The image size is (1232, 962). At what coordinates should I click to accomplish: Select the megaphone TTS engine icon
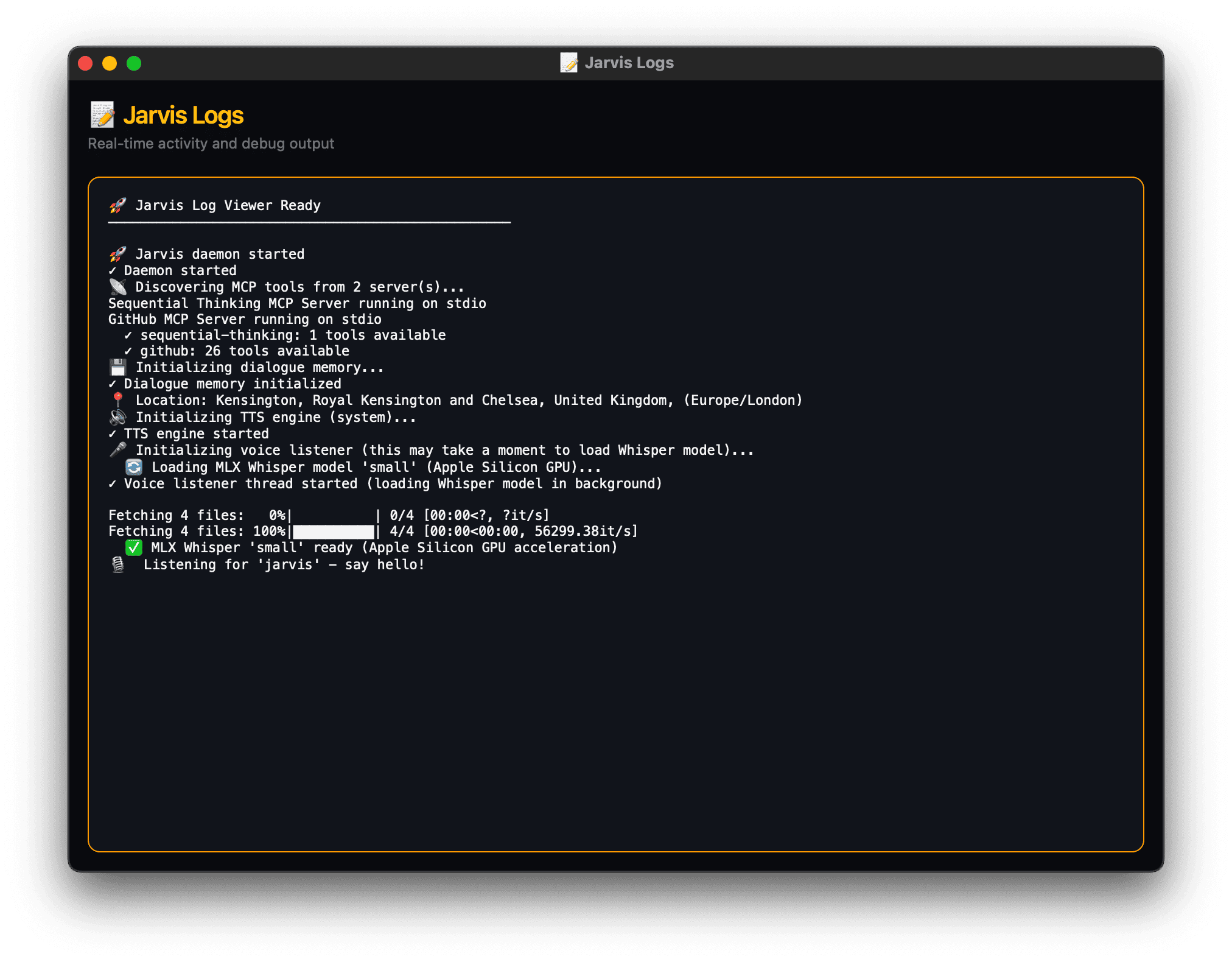119,416
